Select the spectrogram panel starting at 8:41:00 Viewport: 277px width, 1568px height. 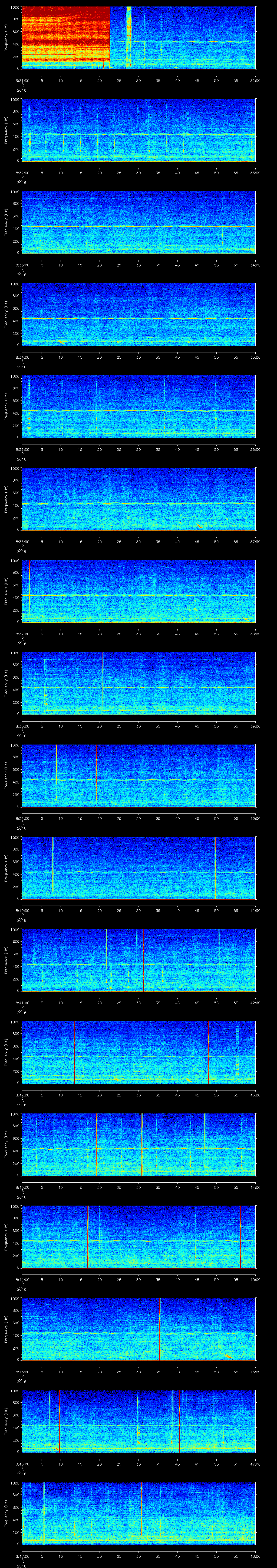coord(138,960)
